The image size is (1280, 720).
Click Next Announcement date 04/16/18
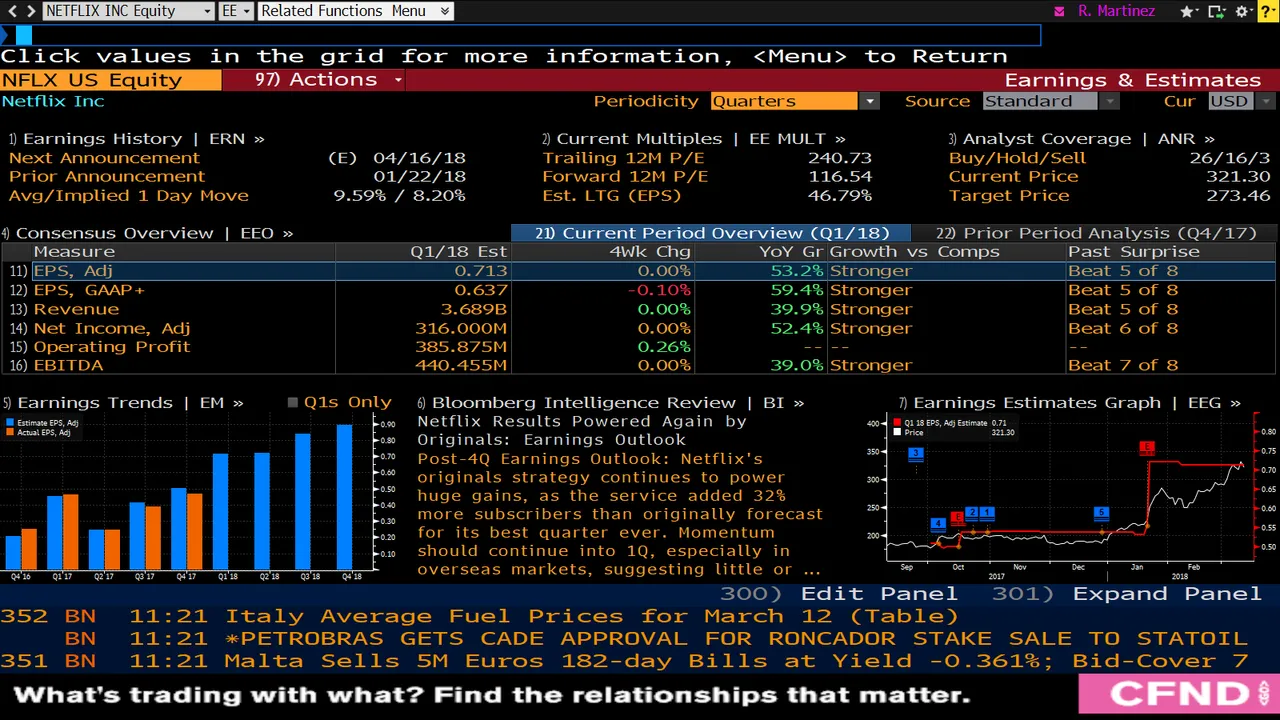[419, 158]
